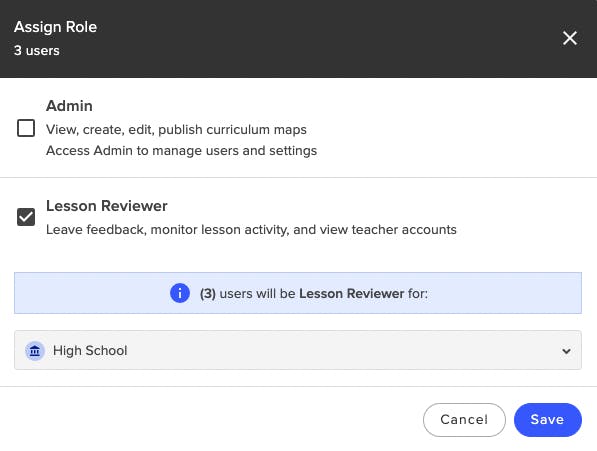The height and width of the screenshot is (451, 597).
Task: Expand the High School dropdown chevron
Action: pyautogui.click(x=566, y=351)
